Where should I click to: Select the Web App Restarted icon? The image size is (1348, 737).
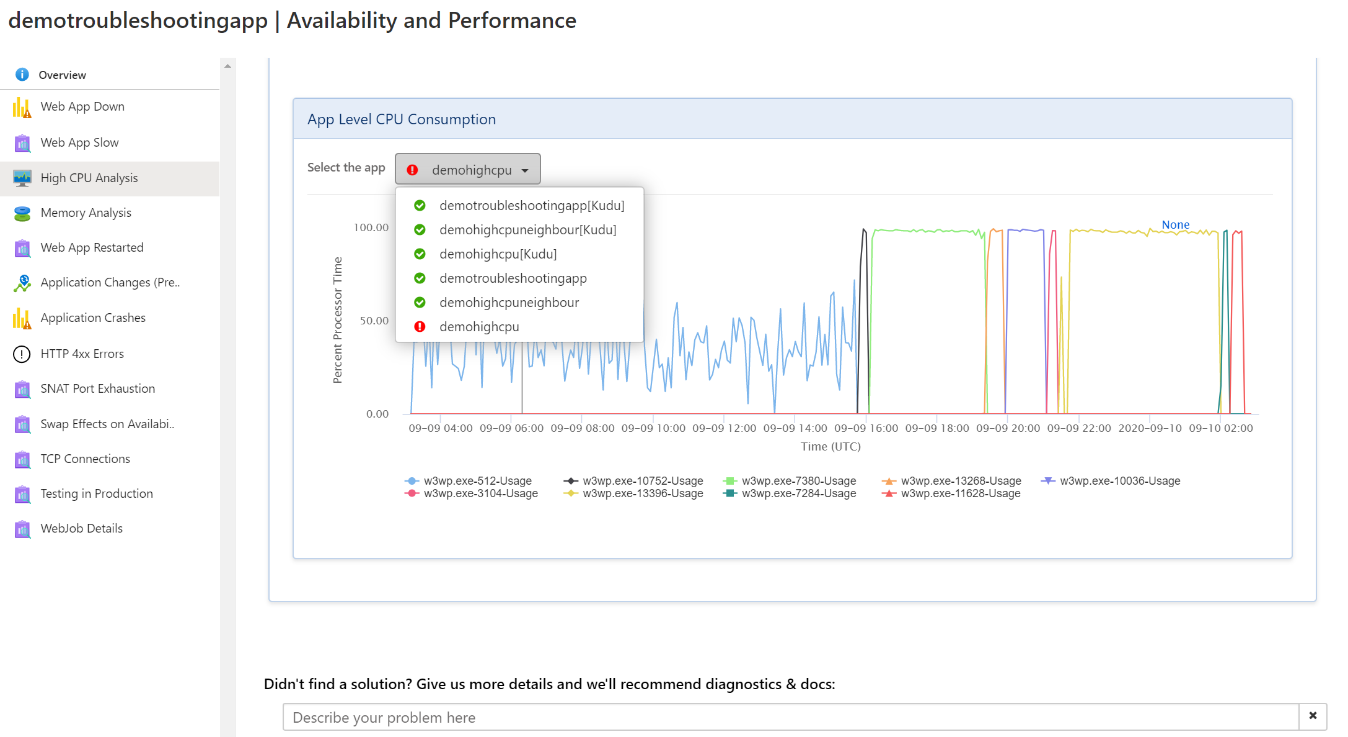coord(20,247)
